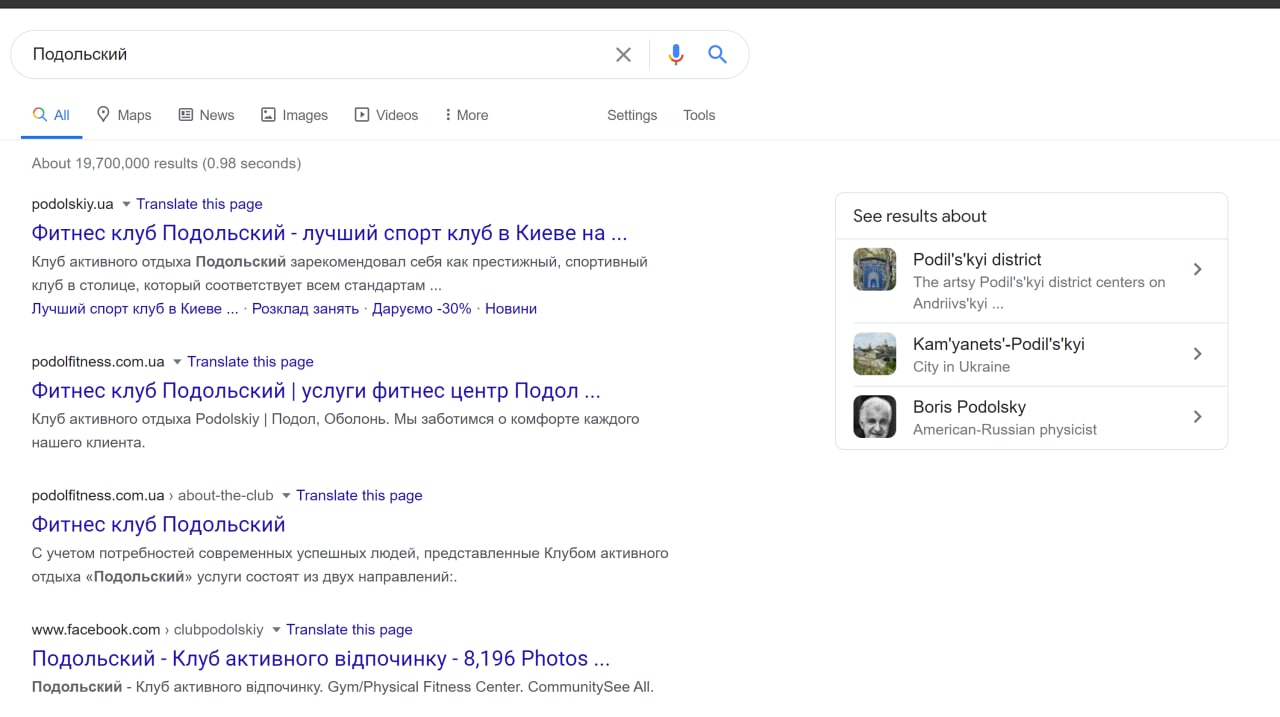
Task: Expand Kam'yanets'-Podil's'kyi chevron arrow
Action: point(1197,354)
